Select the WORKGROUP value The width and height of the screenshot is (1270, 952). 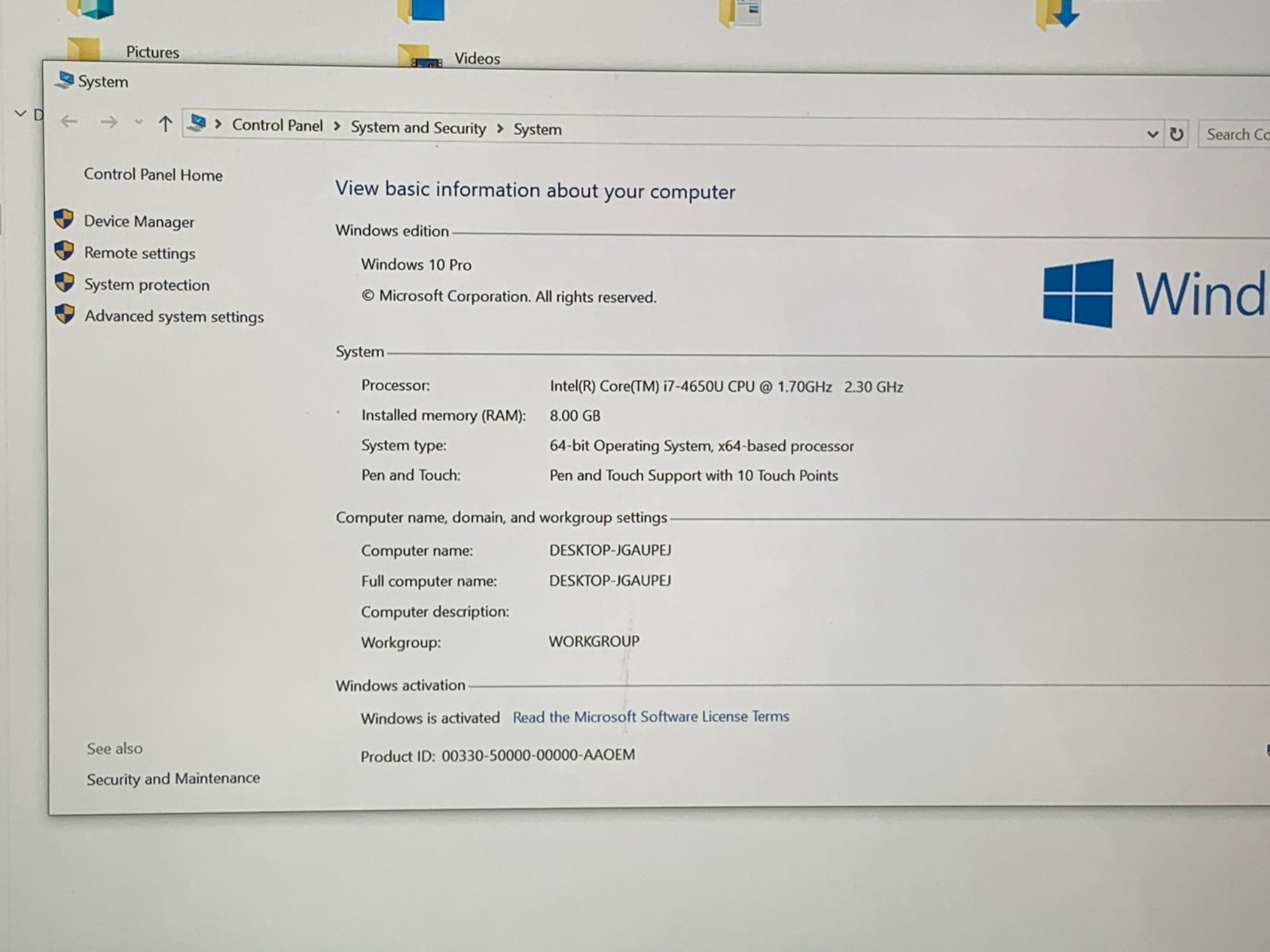click(594, 641)
